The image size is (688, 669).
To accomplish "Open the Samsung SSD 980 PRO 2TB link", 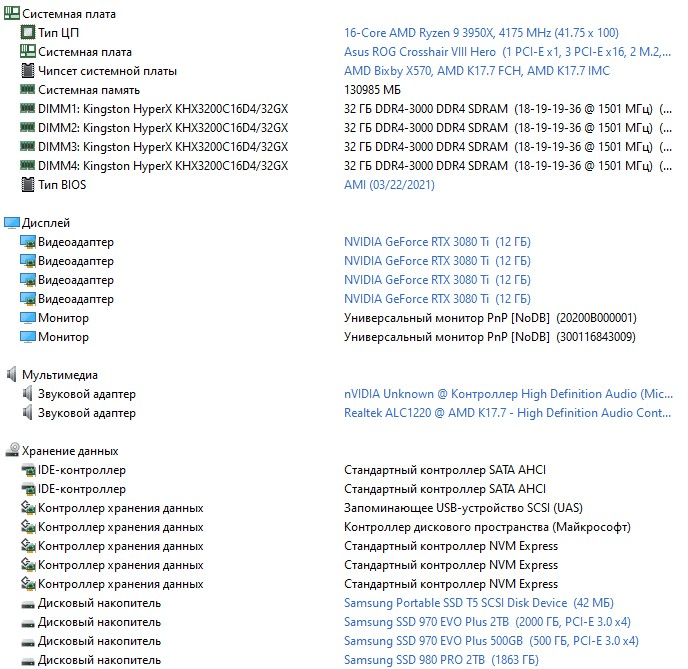I will point(441,660).
